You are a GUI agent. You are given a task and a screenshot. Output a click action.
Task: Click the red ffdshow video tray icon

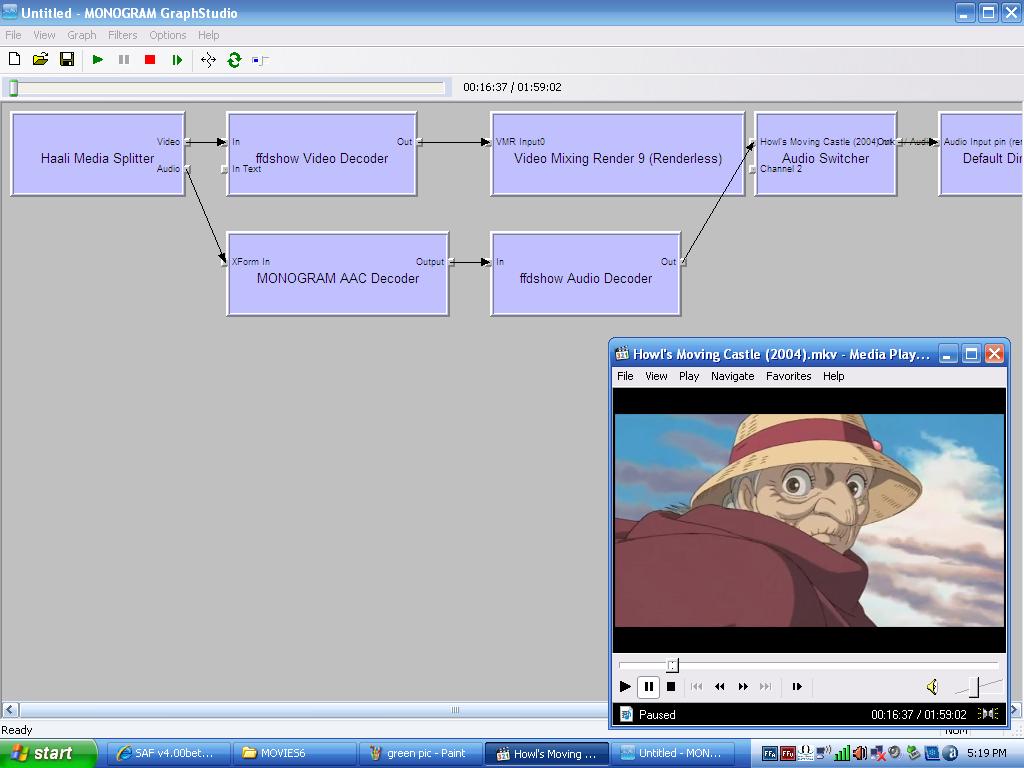pyautogui.click(x=788, y=754)
